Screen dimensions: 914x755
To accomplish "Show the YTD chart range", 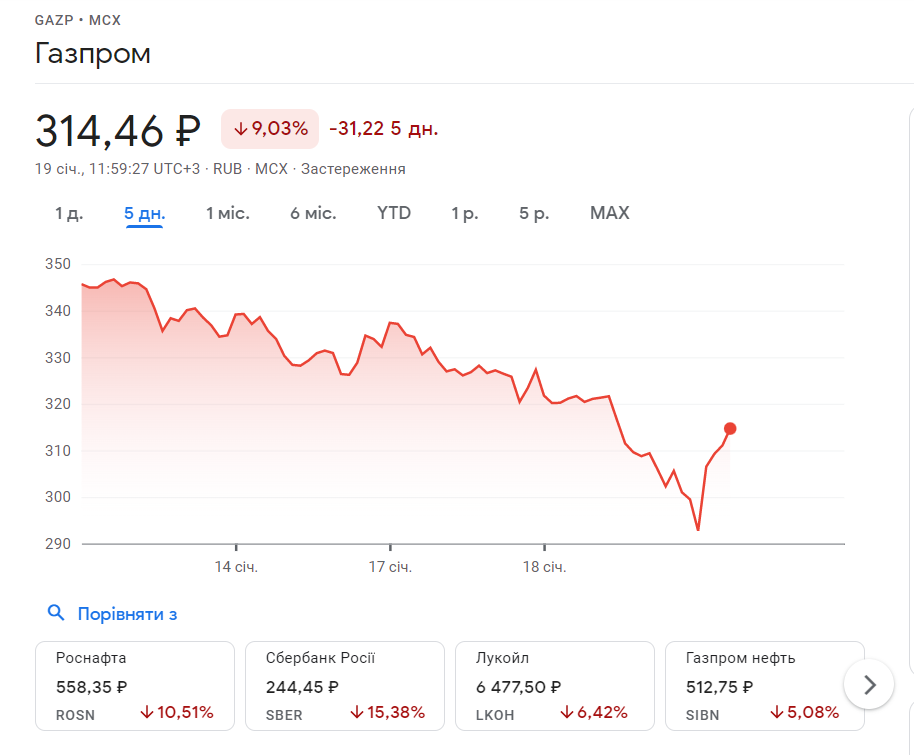I will click(394, 213).
